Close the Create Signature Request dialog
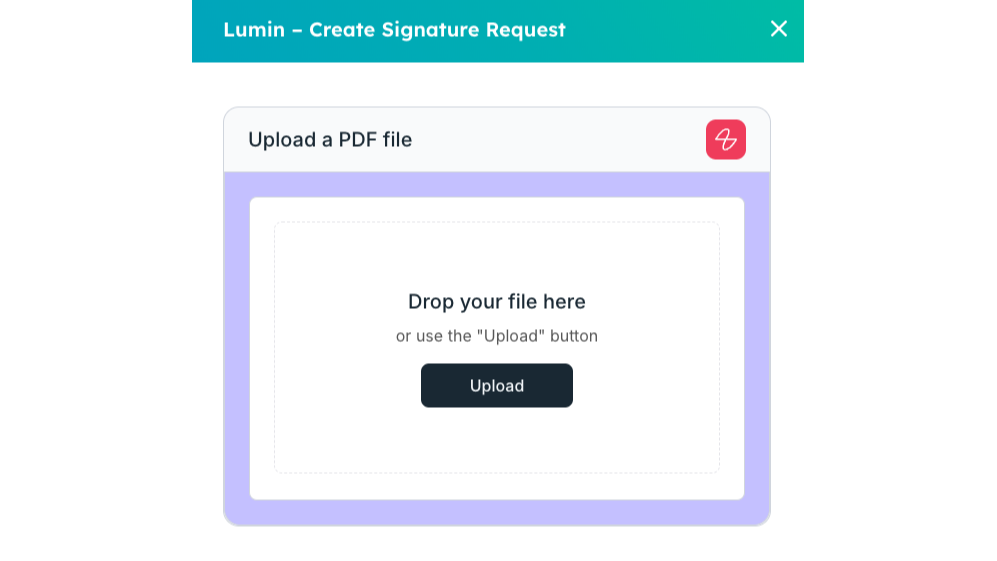 [x=778, y=29]
